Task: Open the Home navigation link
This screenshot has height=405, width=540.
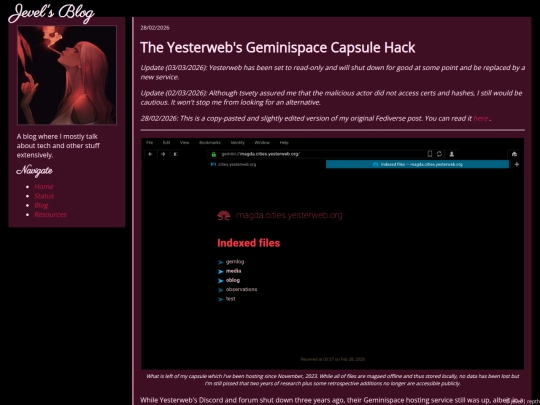Action: coord(43,187)
